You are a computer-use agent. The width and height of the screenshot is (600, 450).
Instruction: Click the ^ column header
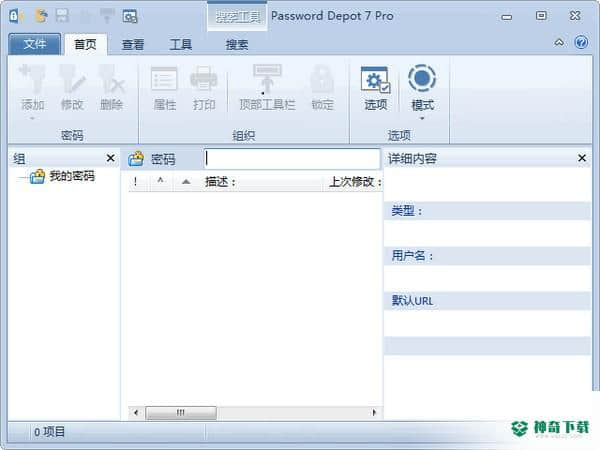(x=160, y=180)
